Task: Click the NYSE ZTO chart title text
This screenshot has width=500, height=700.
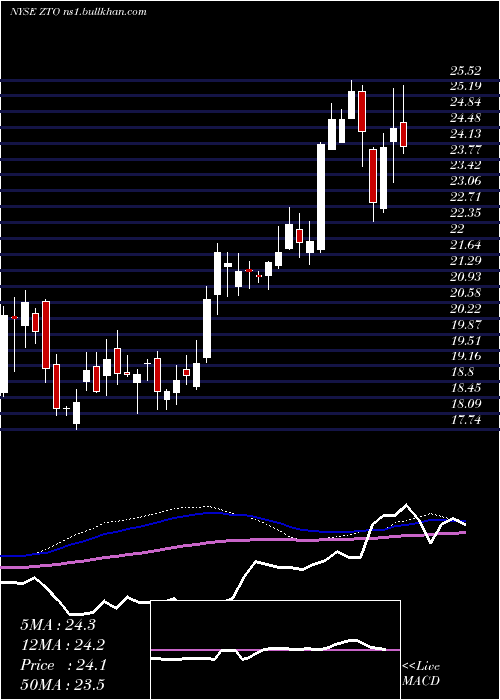Action: point(79,12)
